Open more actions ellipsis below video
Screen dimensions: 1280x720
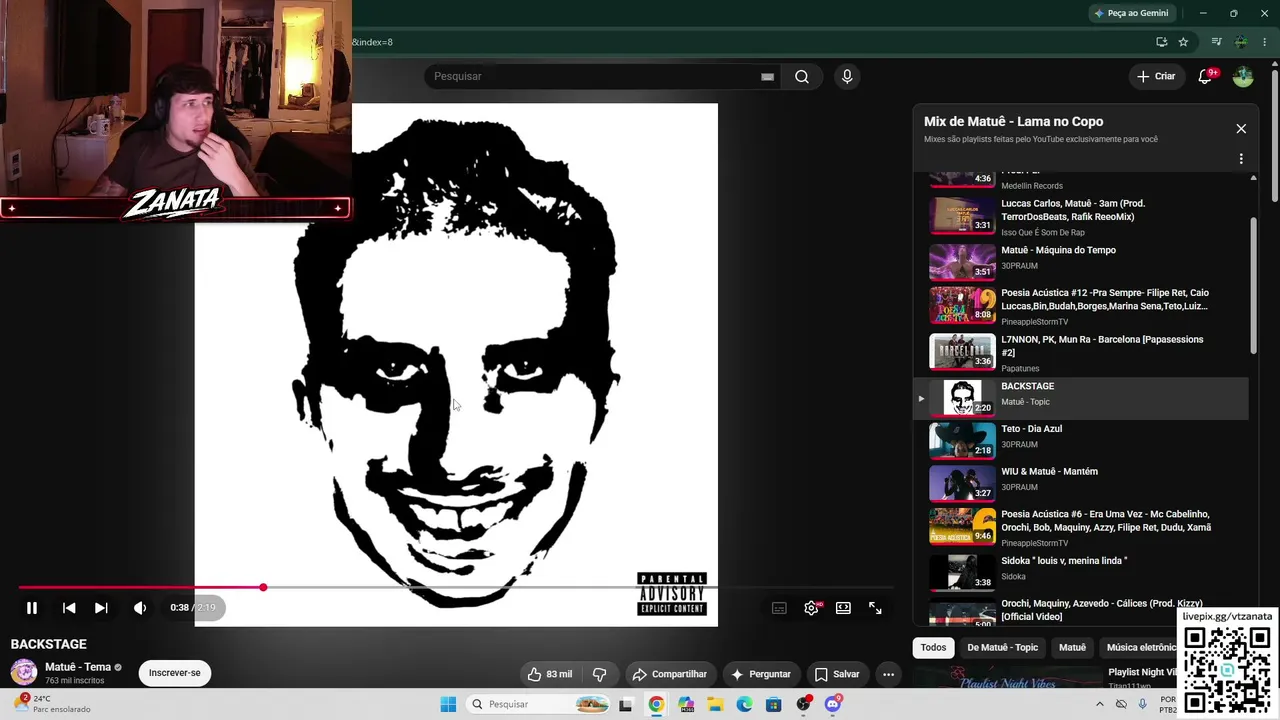coord(888,674)
